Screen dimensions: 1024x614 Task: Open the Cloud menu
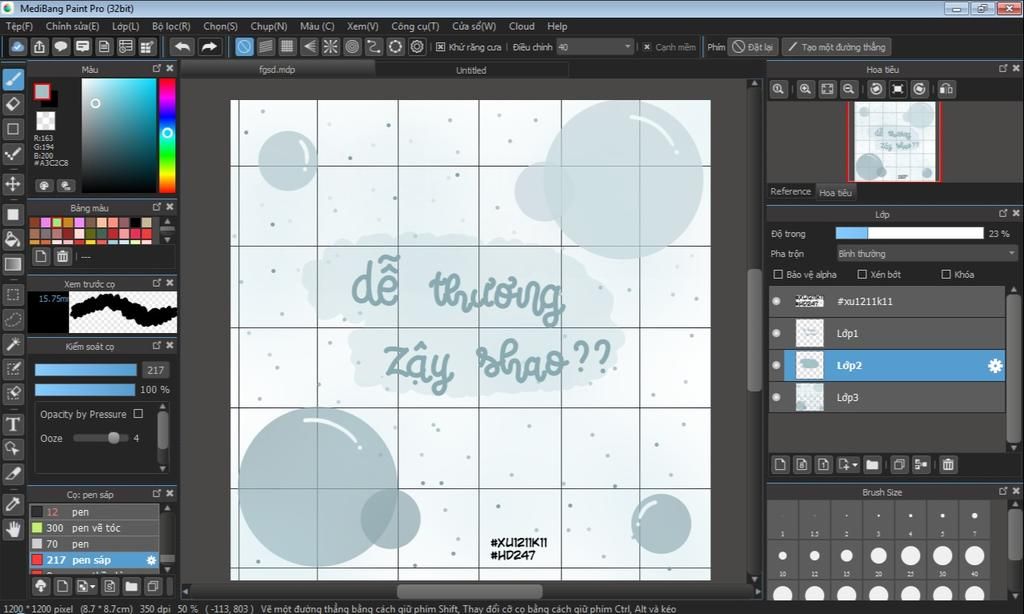[521, 26]
